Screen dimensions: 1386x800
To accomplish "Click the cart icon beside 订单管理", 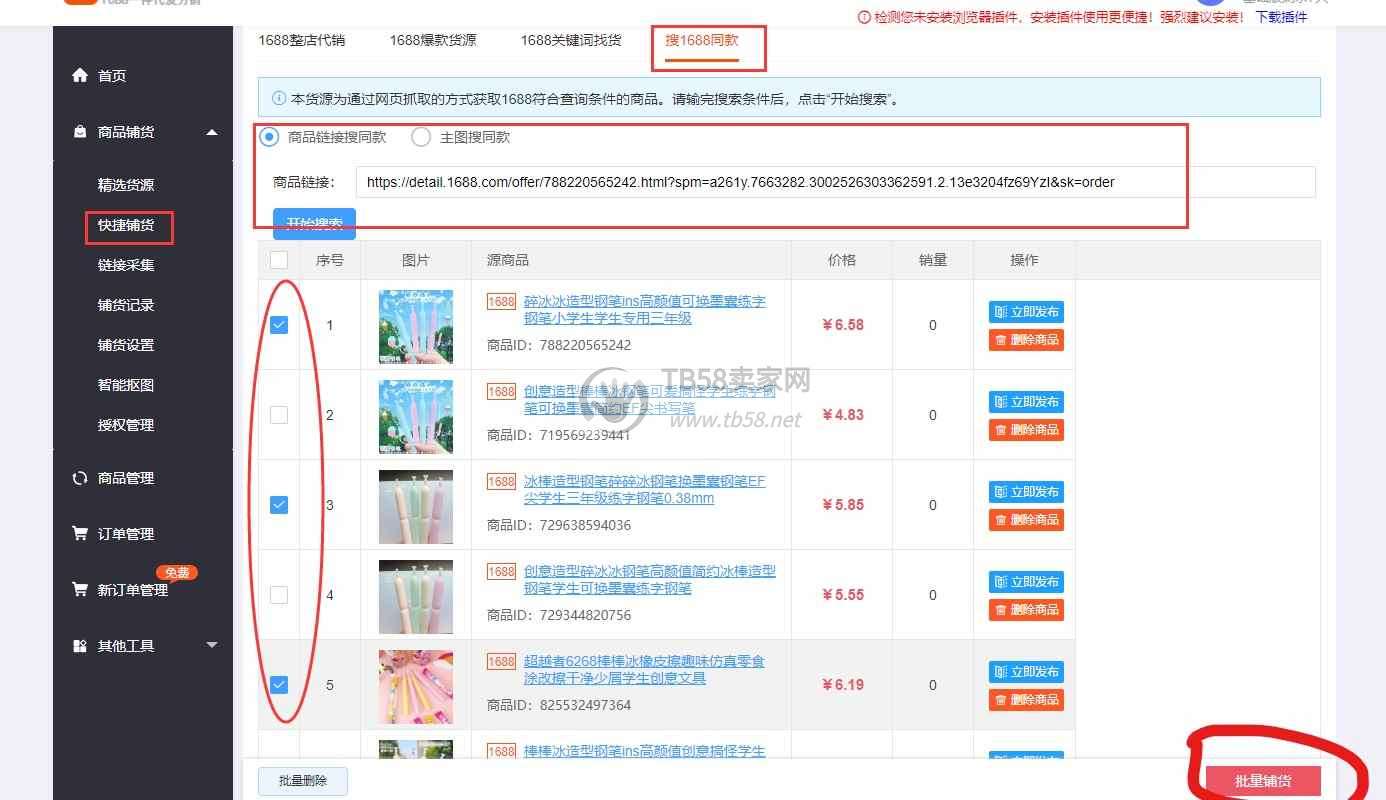I will 80,534.
